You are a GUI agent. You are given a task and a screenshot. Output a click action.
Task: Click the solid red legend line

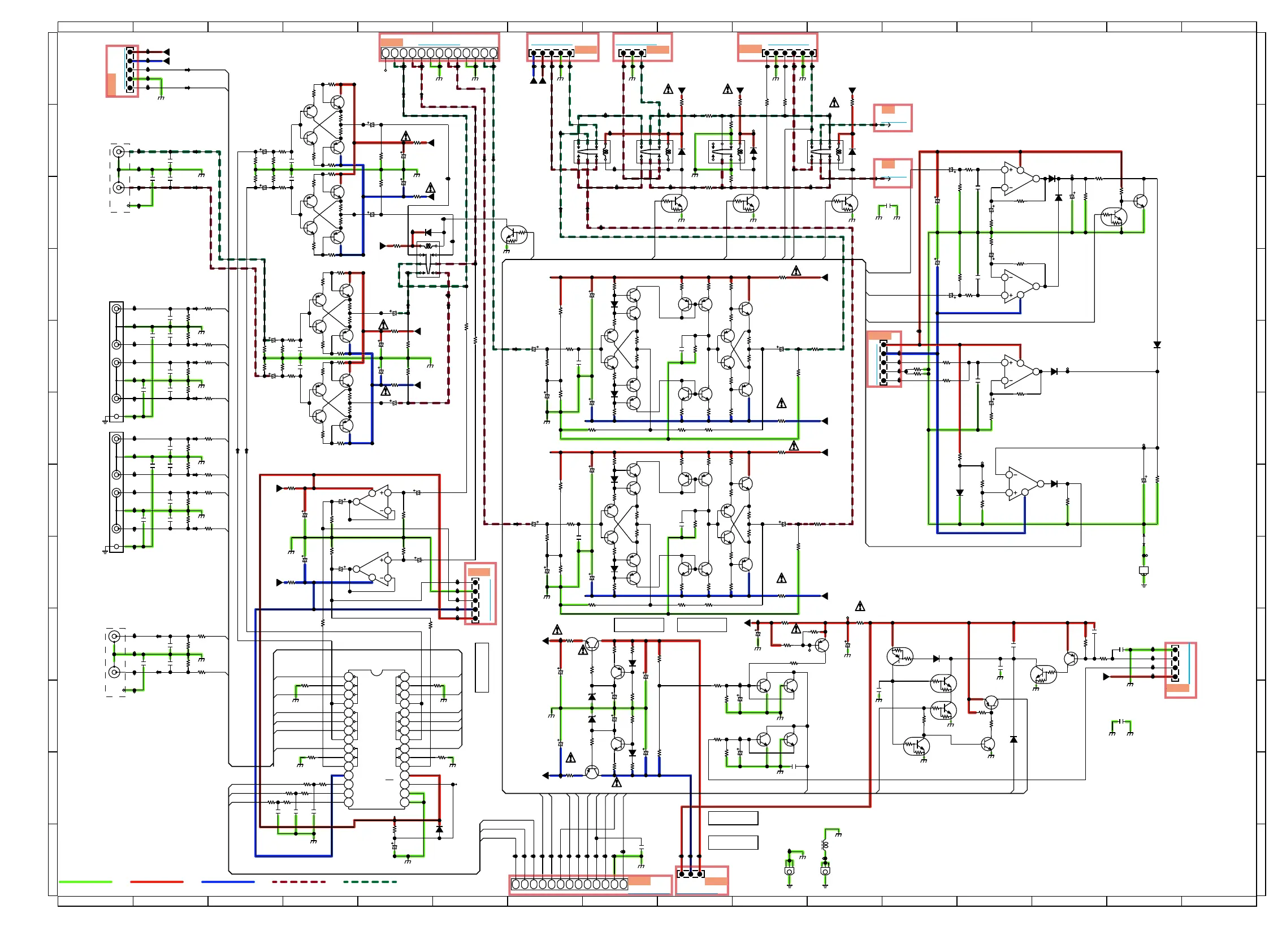(x=156, y=882)
